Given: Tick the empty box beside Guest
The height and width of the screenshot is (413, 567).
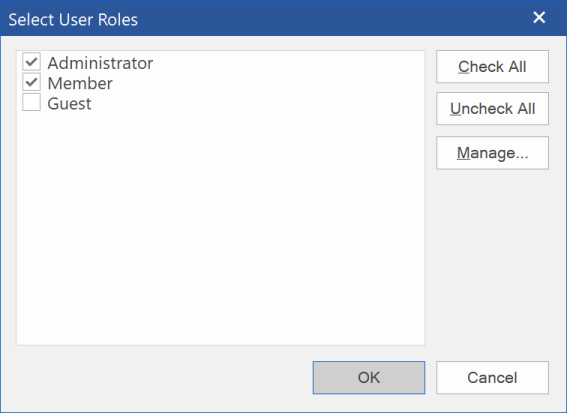Looking at the screenshot, I should (x=31, y=102).
